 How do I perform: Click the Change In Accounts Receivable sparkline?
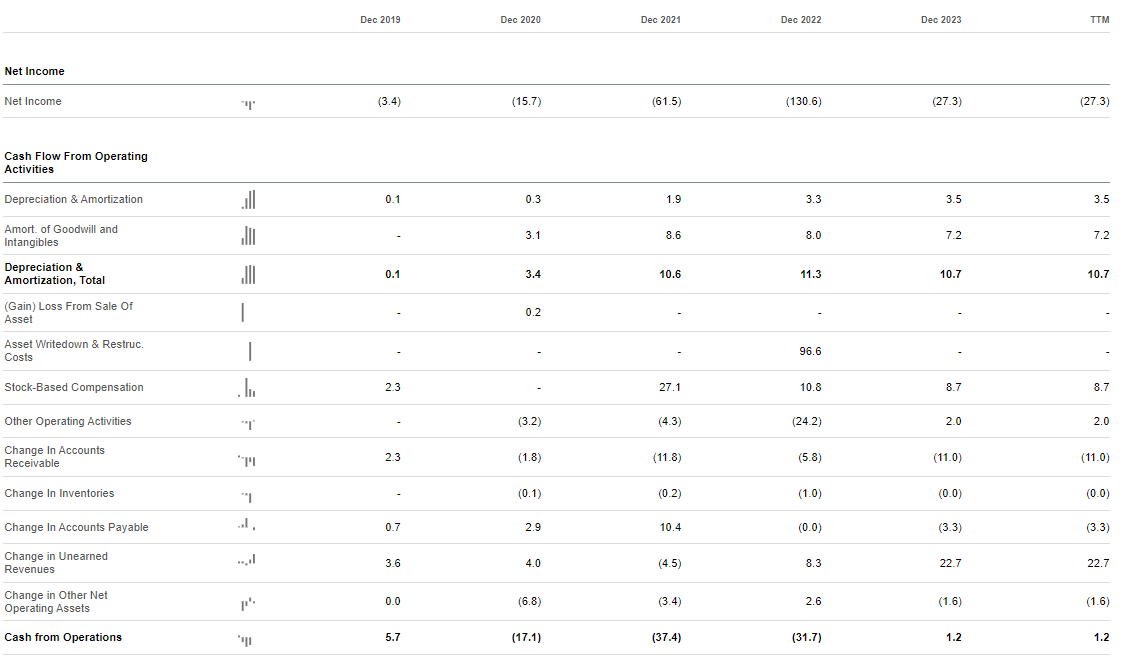coord(248,459)
